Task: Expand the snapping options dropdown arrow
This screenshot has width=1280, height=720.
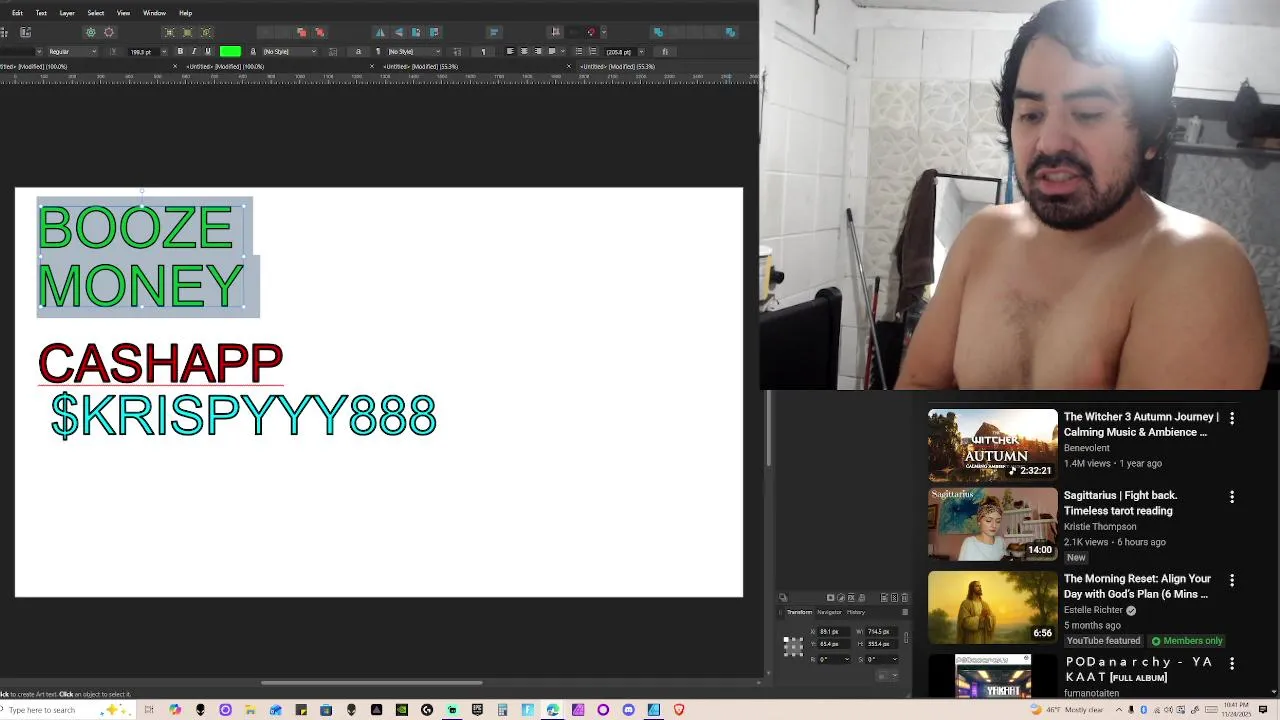Action: (604, 32)
